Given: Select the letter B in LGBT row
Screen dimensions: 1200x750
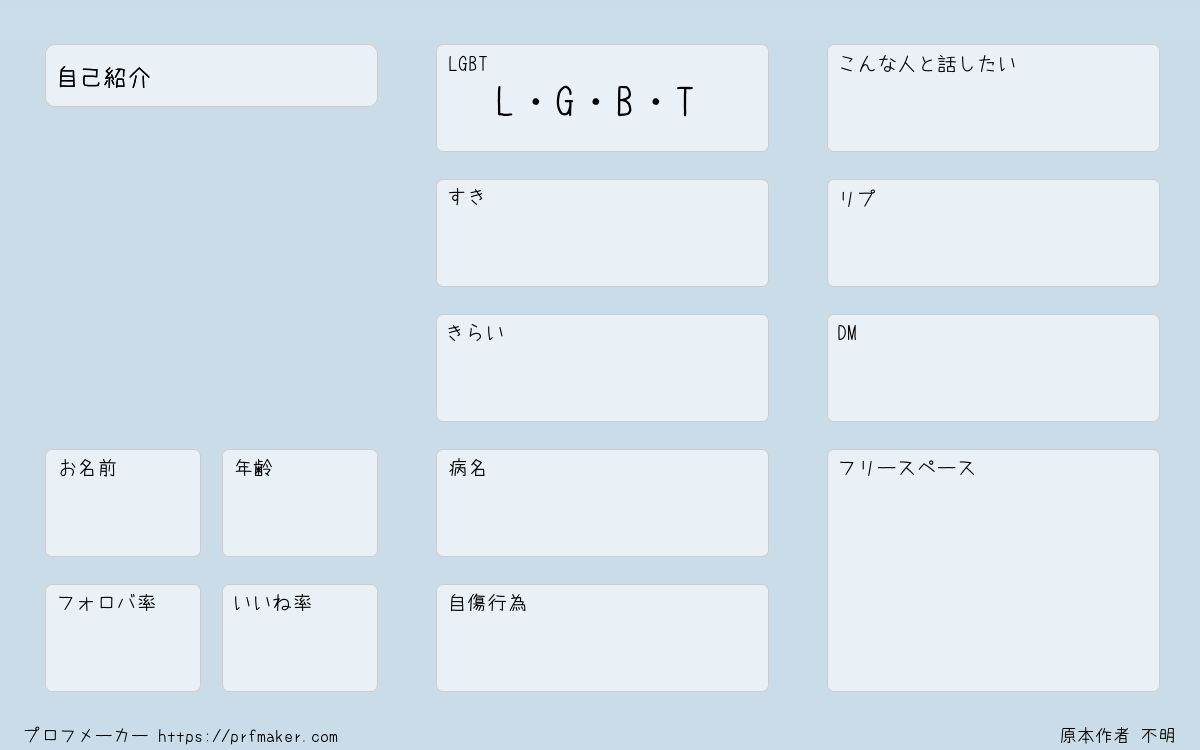Looking at the screenshot, I should pyautogui.click(x=625, y=102).
